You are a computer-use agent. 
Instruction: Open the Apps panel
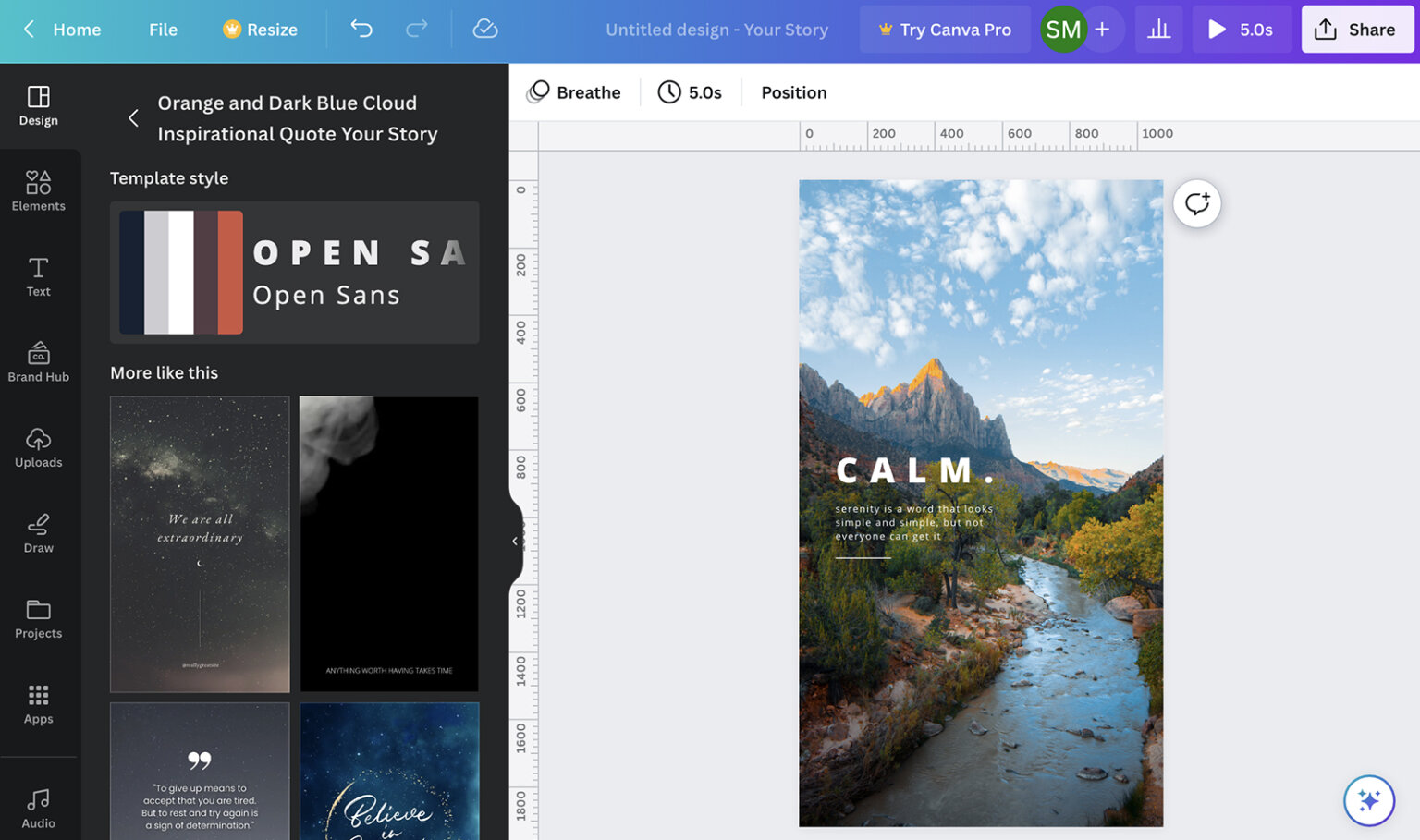(x=38, y=705)
